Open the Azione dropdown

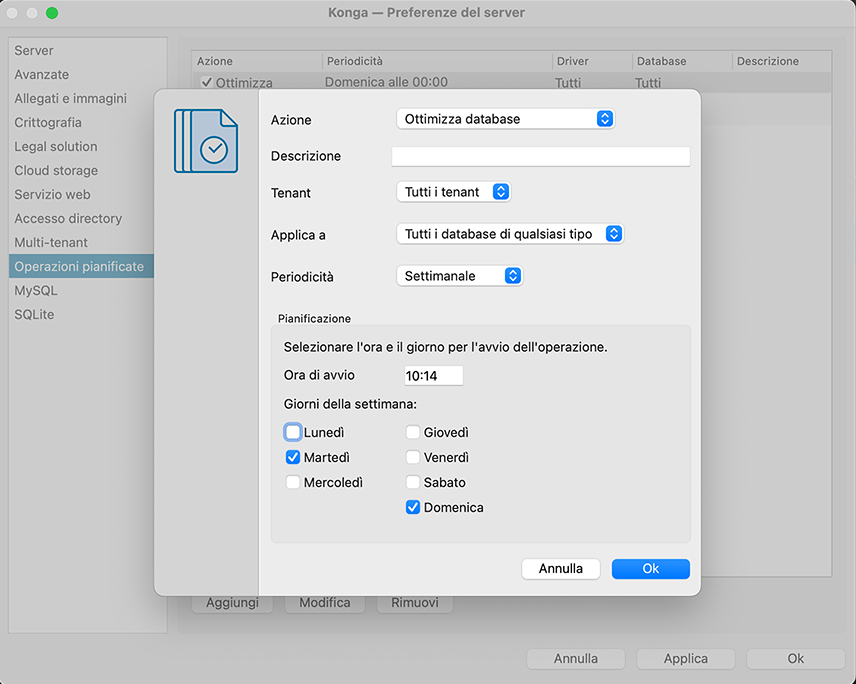[x=505, y=119]
